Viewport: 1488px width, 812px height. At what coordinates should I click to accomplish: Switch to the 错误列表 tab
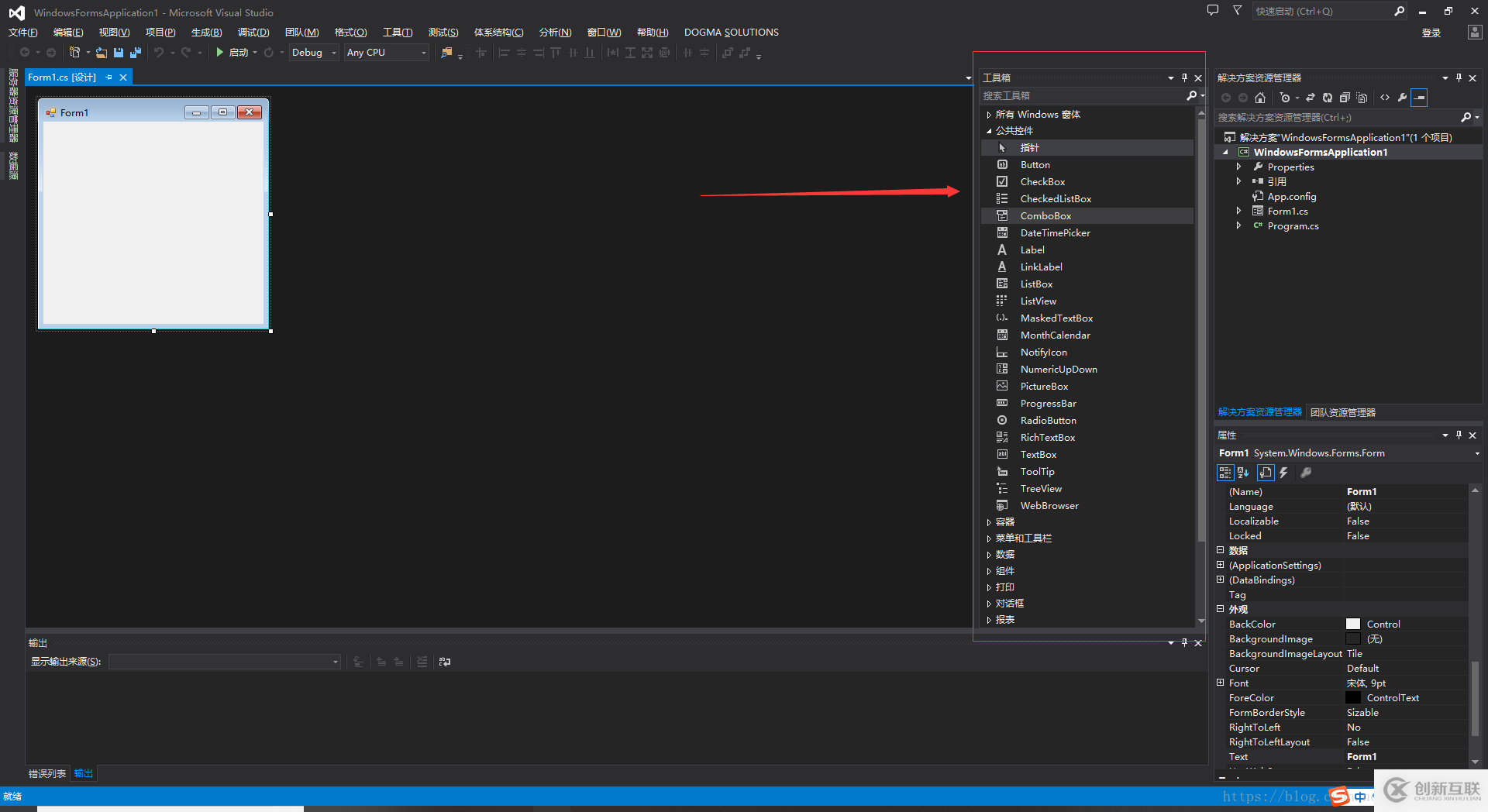tap(47, 773)
